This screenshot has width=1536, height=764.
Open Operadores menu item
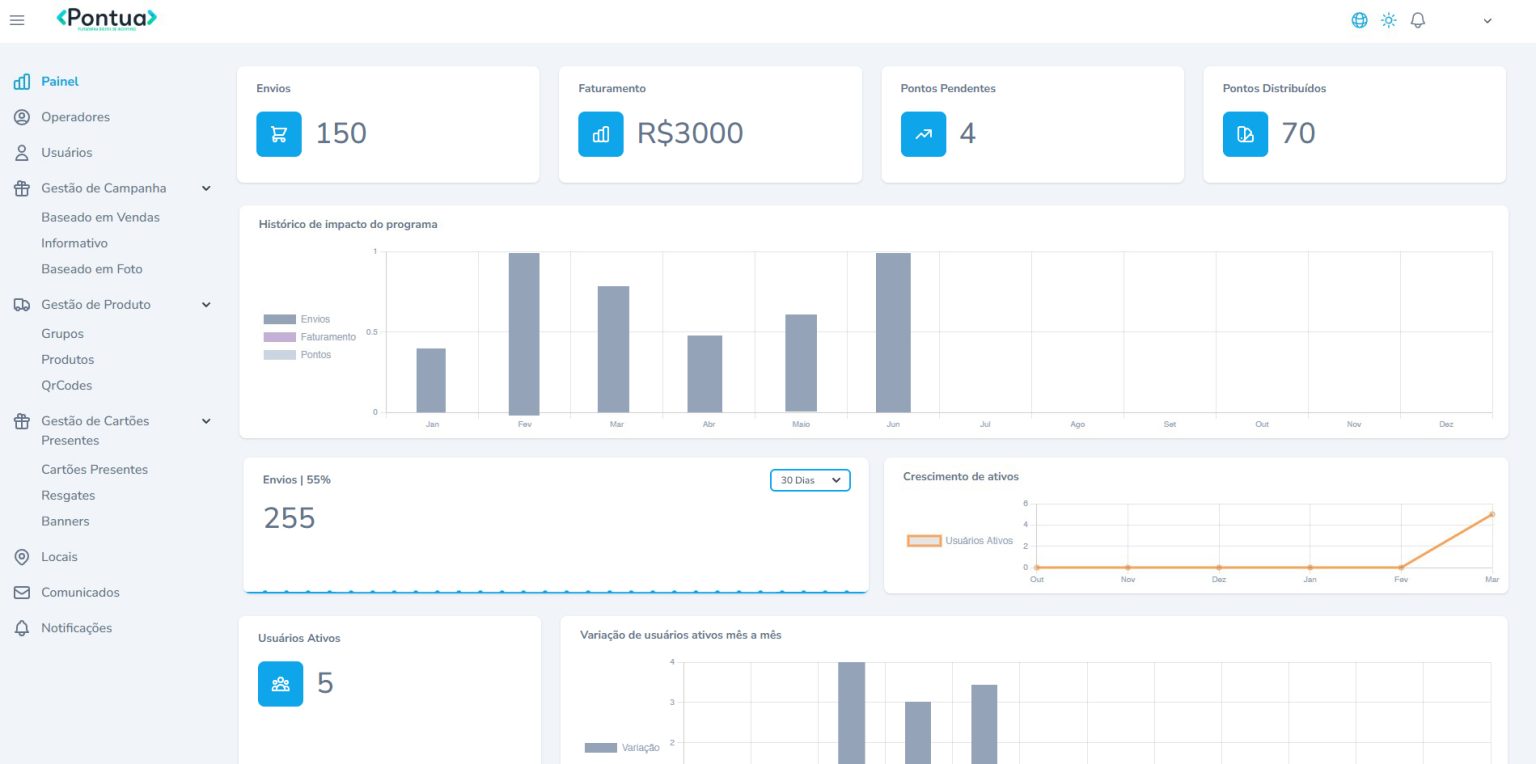pos(76,117)
